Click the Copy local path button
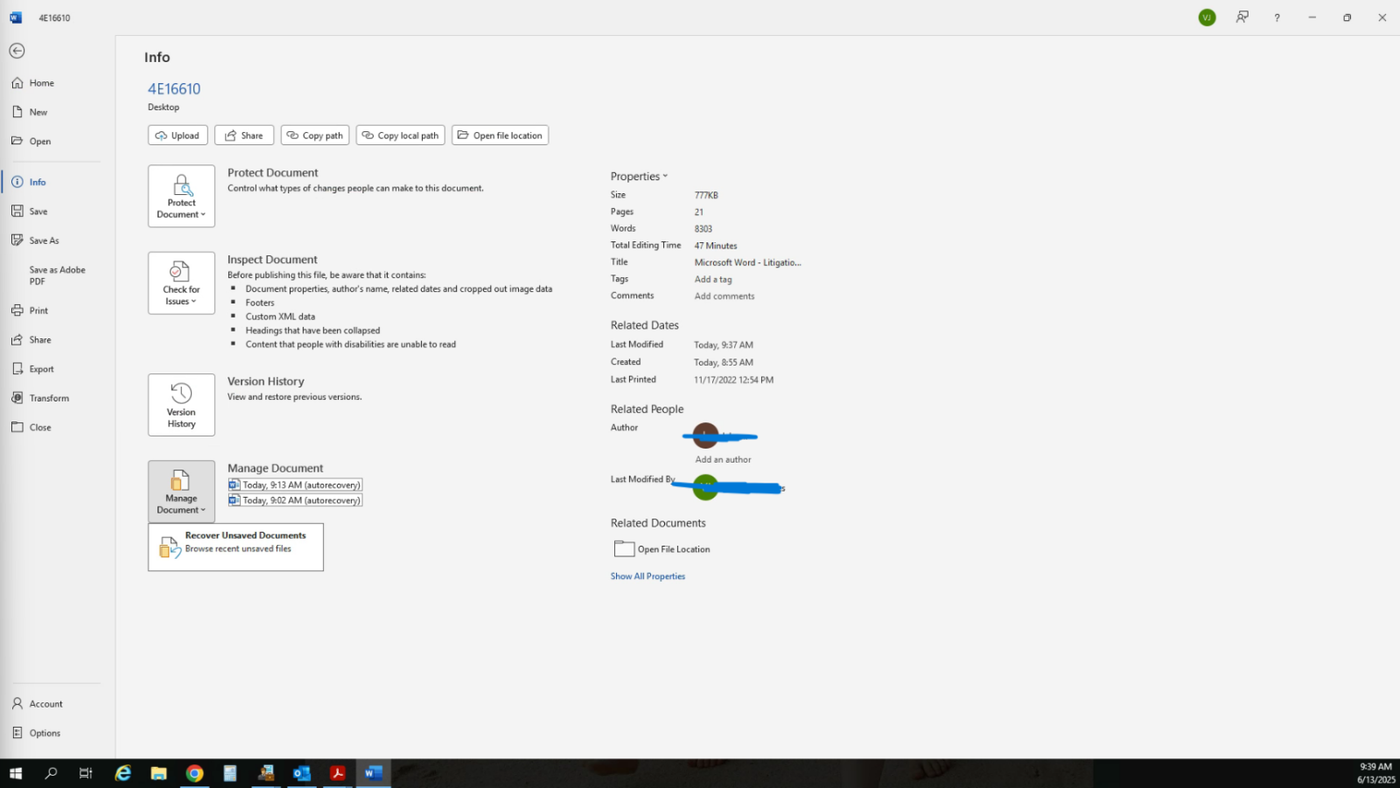Screen dimensions: 1400x788 400,135
